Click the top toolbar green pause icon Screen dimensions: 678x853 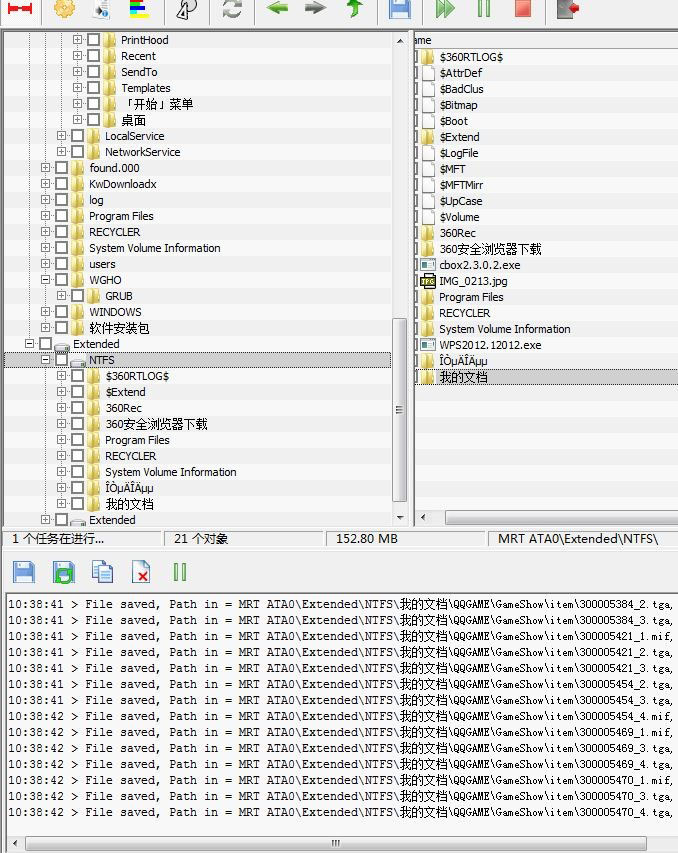click(x=484, y=9)
